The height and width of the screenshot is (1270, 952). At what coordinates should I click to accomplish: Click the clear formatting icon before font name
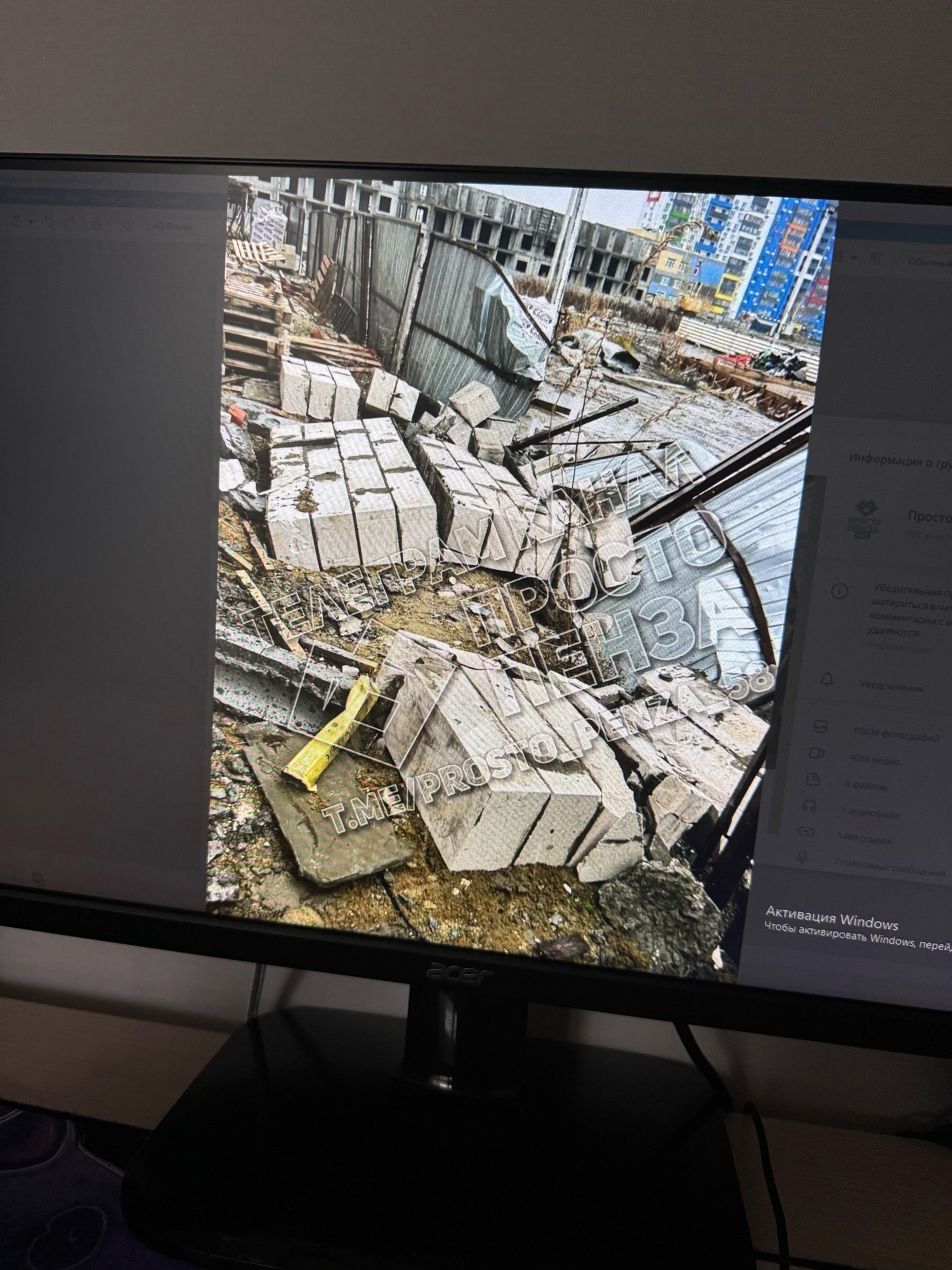click(x=129, y=226)
